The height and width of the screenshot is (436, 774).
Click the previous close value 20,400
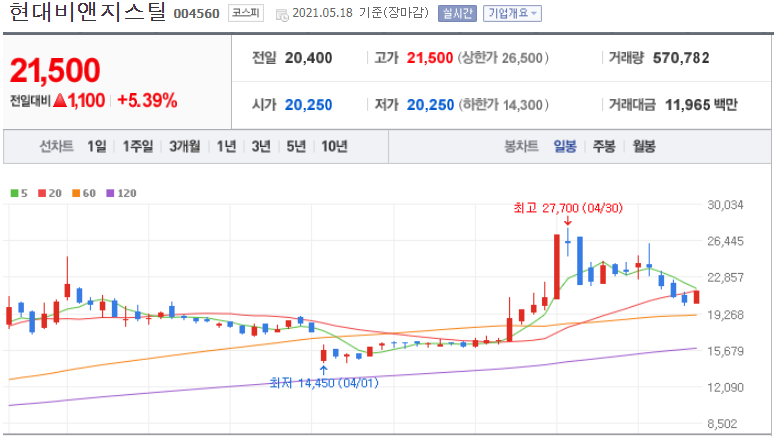point(309,58)
